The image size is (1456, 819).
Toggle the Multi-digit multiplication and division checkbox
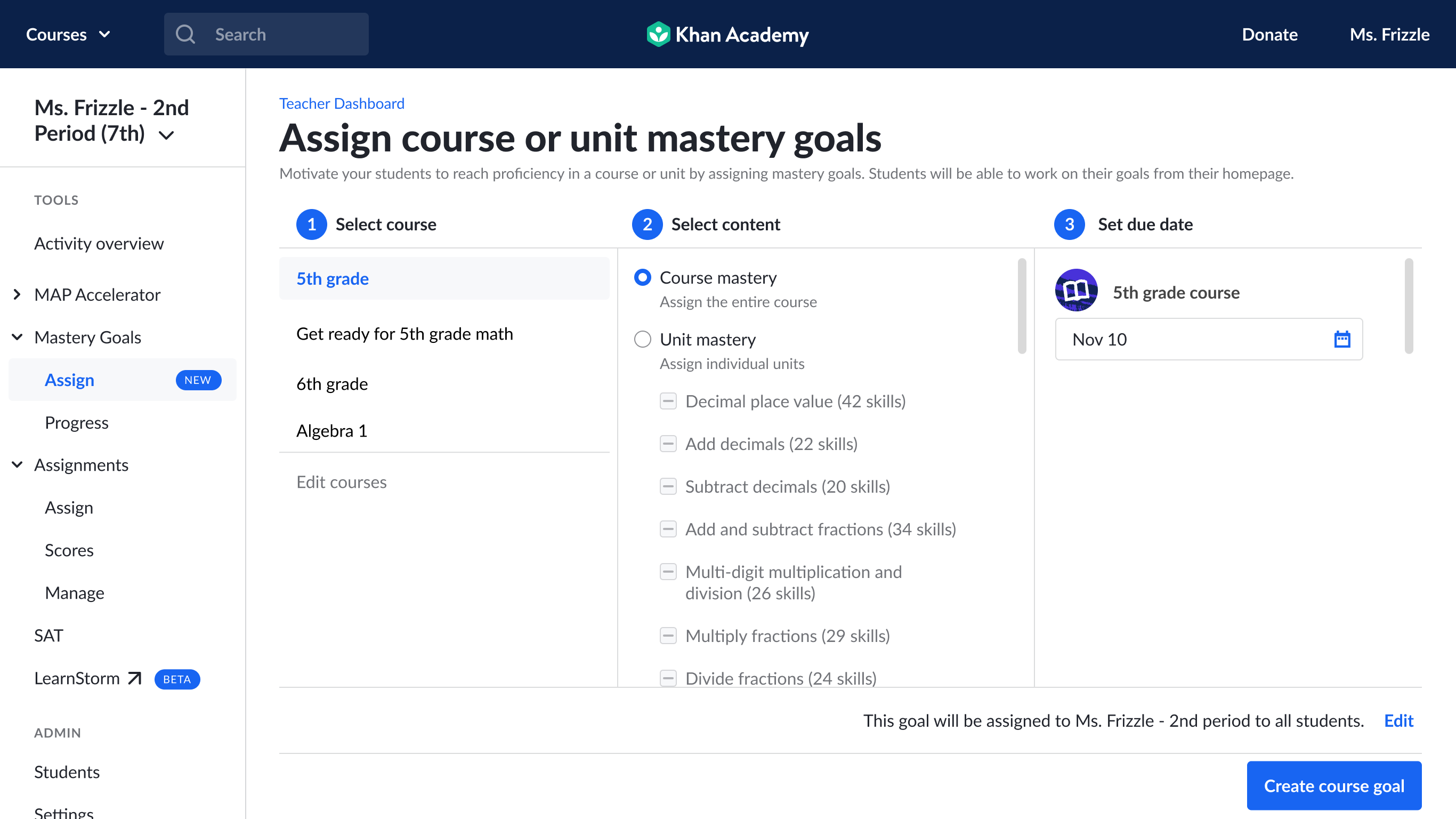point(668,572)
